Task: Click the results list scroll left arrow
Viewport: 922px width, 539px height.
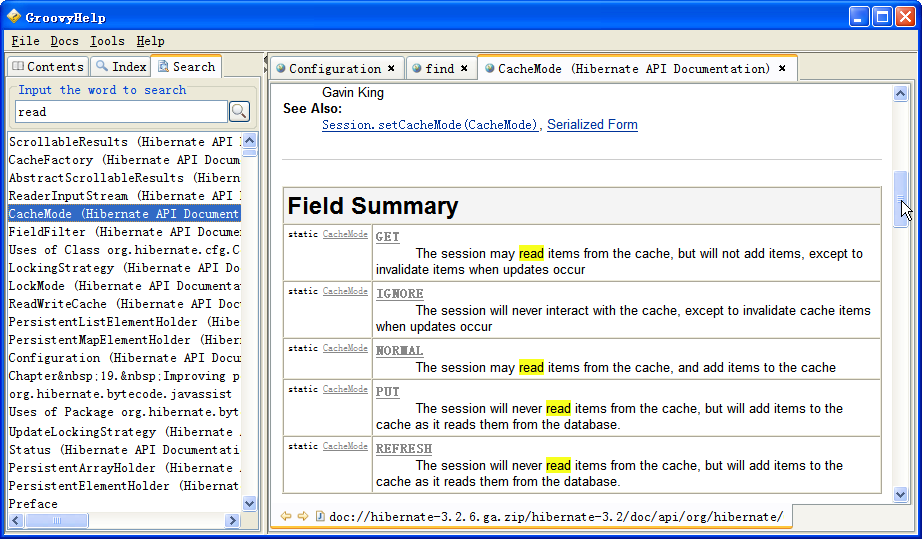Action: 15,520
